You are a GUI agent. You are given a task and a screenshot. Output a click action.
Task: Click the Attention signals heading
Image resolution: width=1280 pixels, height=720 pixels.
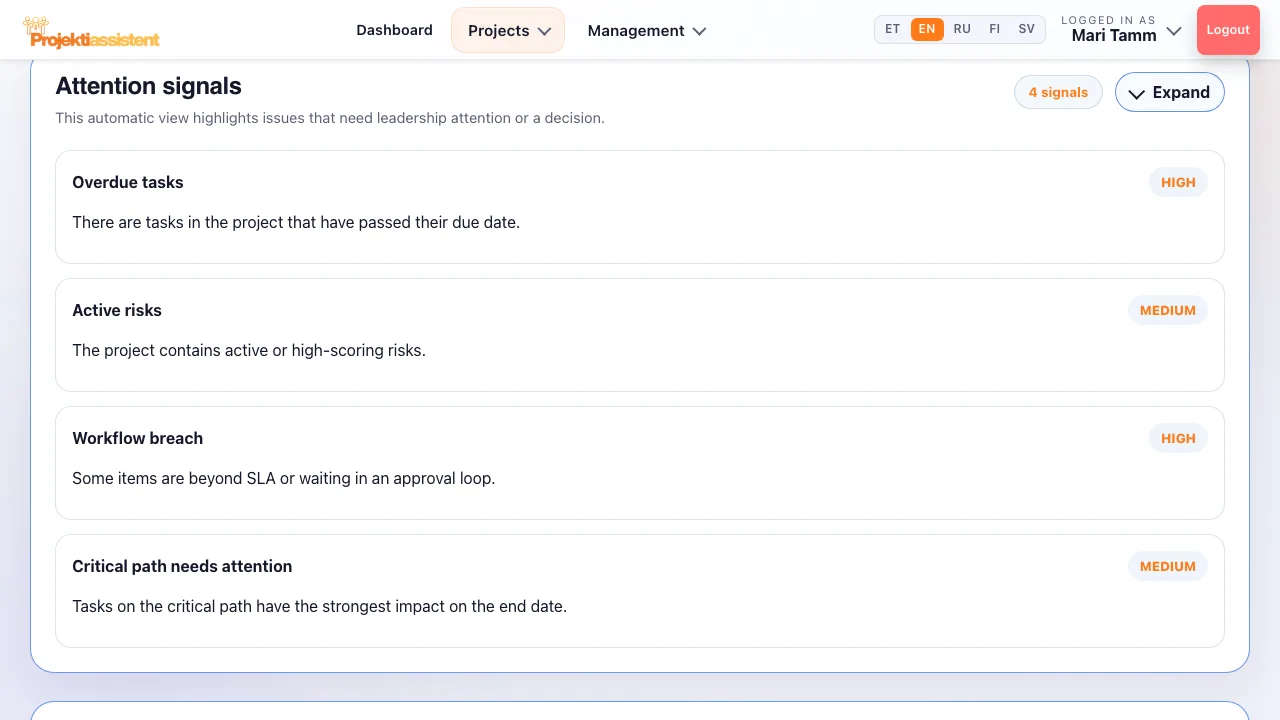(x=148, y=86)
